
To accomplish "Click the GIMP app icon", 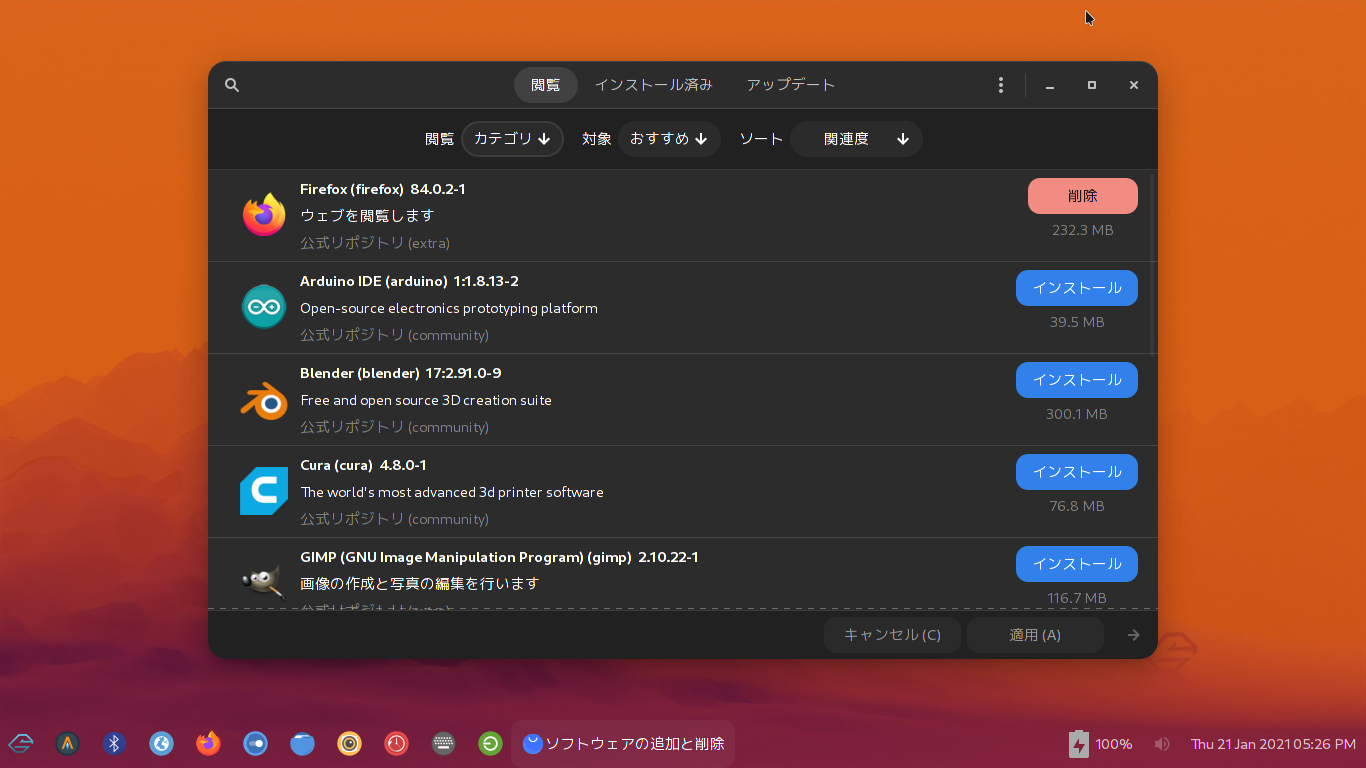I will [x=262, y=581].
